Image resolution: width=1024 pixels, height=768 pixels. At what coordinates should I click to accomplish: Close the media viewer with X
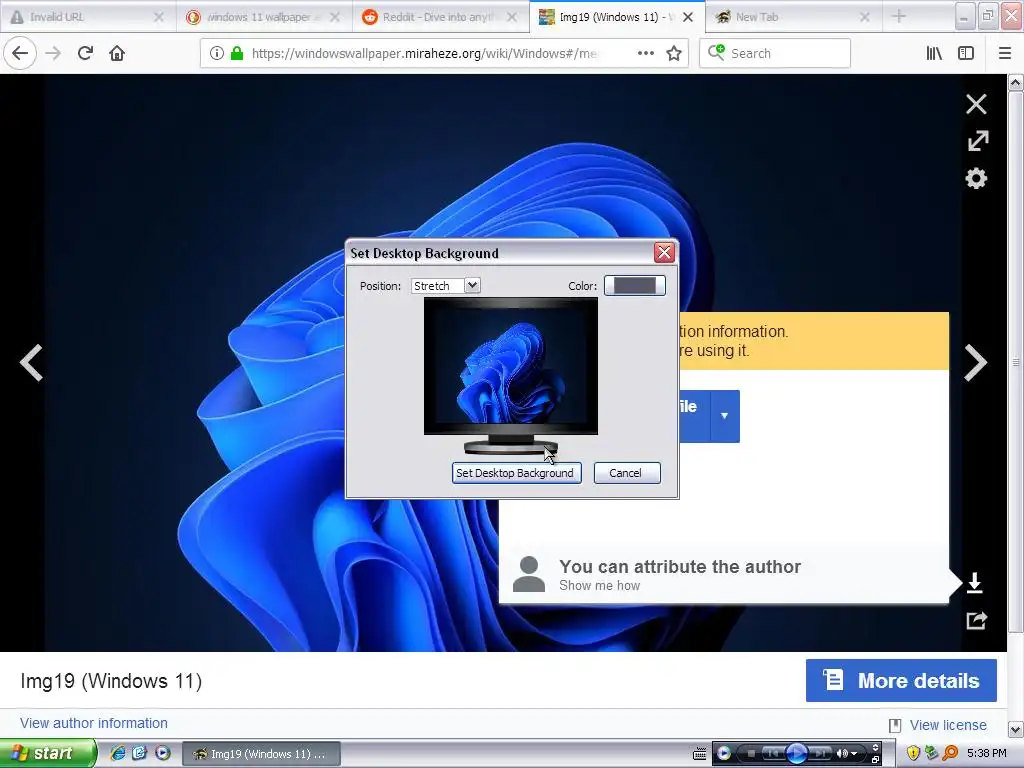point(976,104)
